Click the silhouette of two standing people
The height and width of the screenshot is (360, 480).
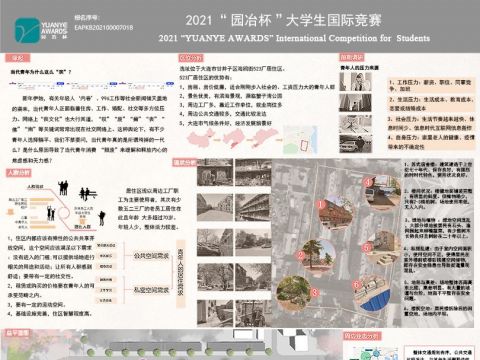63,188
